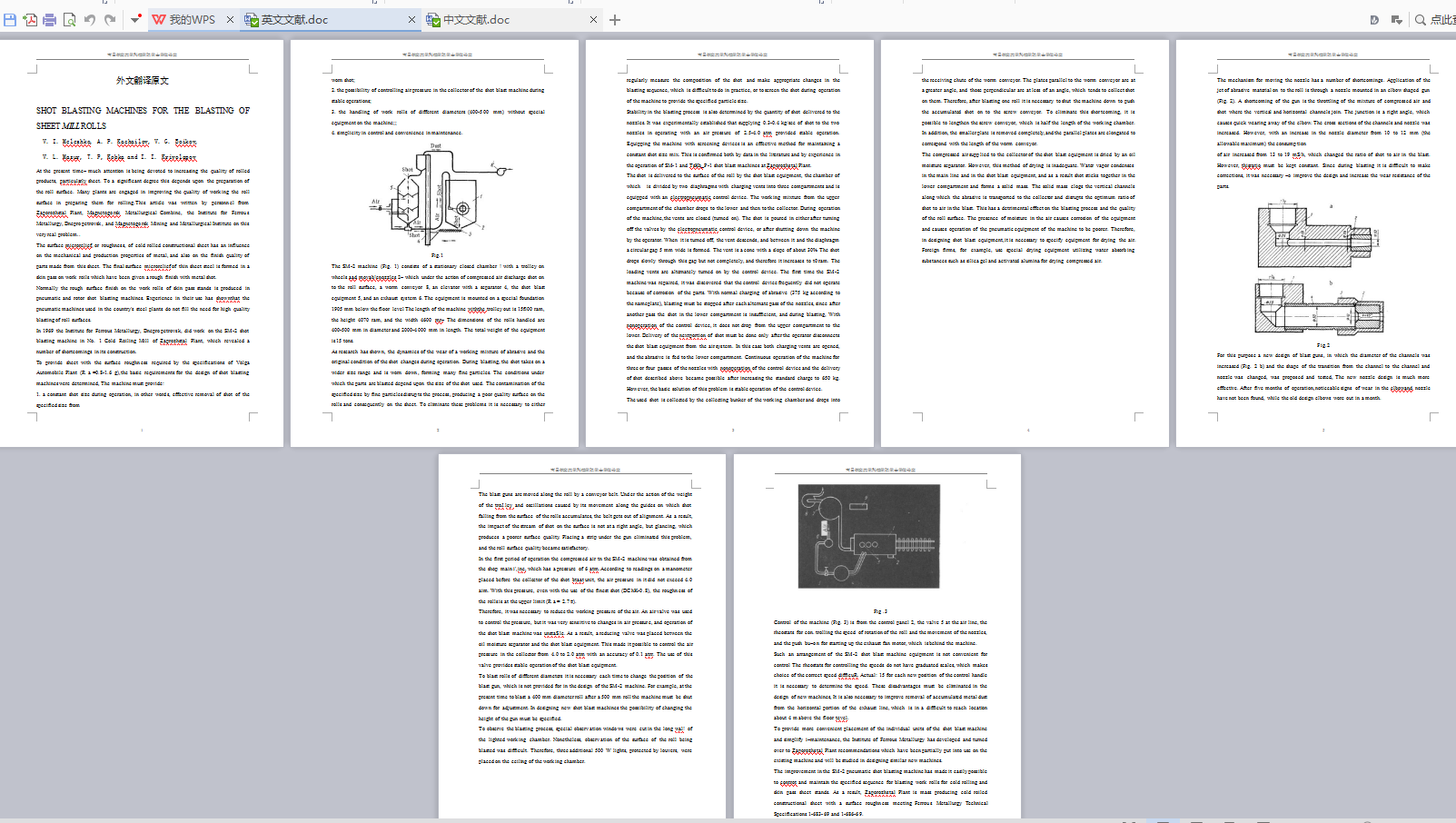The image size is (1456, 823).
Task: Export document to PDF
Action: 30,19
